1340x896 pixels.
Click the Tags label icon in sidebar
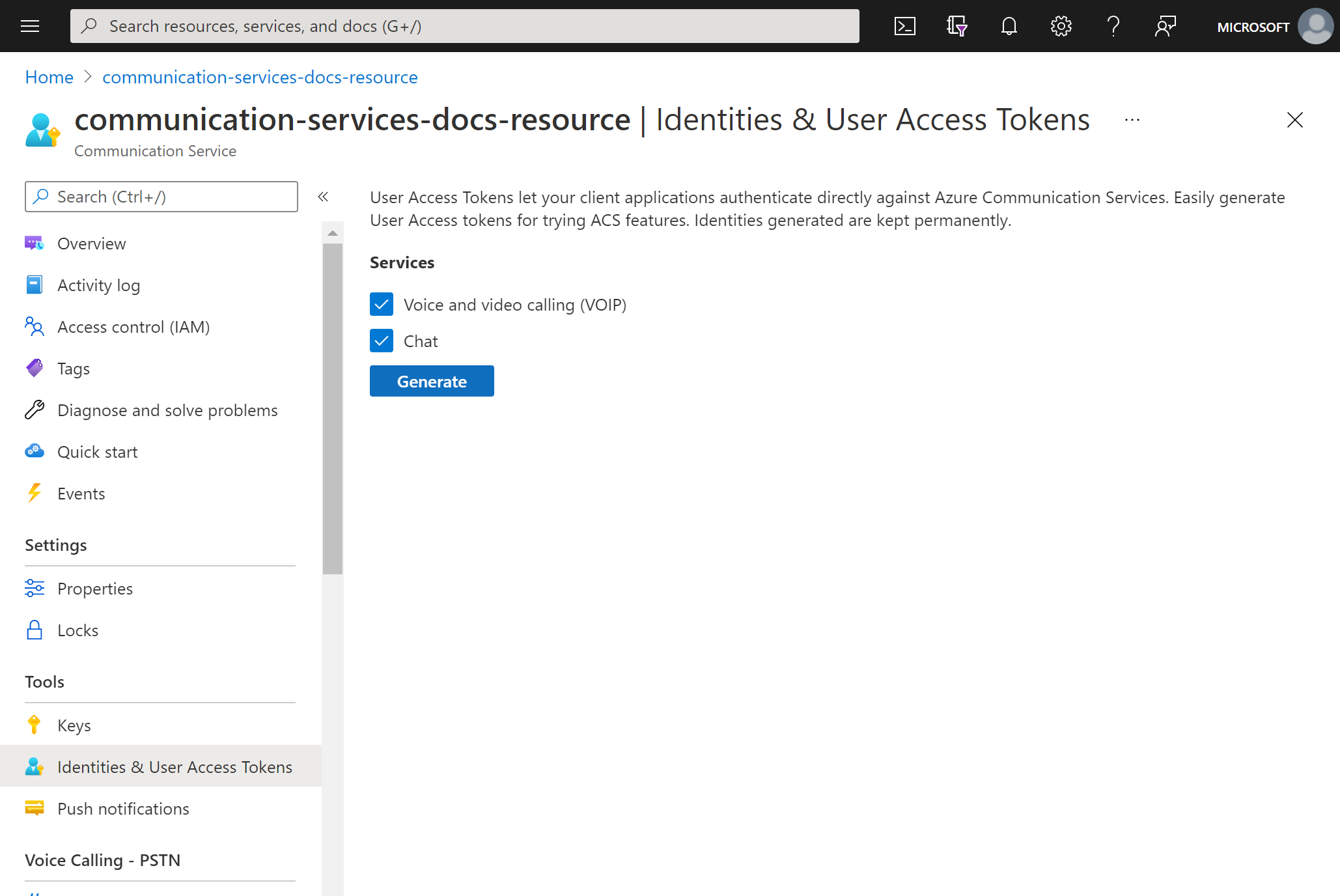click(x=34, y=368)
